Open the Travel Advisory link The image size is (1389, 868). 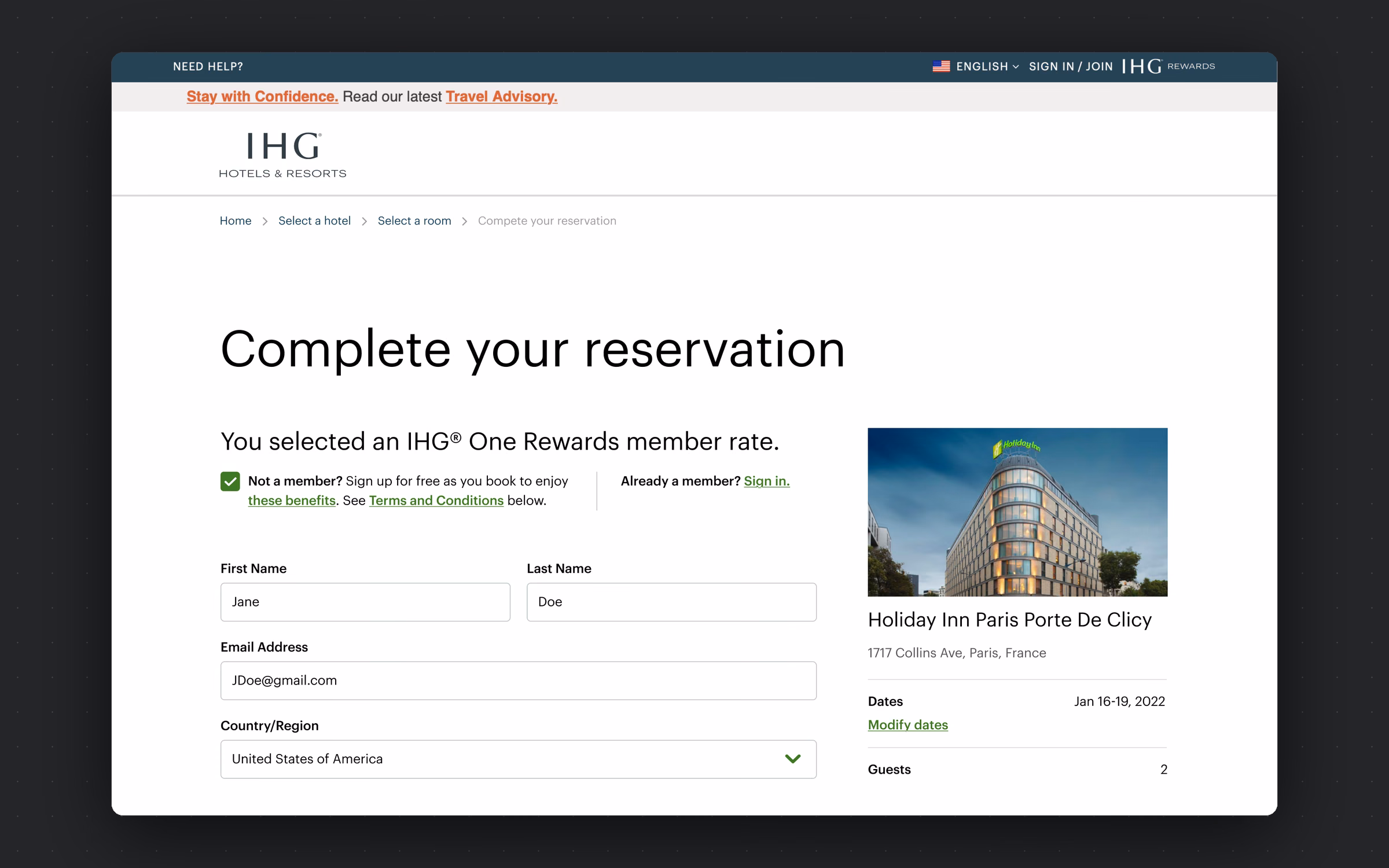click(502, 97)
